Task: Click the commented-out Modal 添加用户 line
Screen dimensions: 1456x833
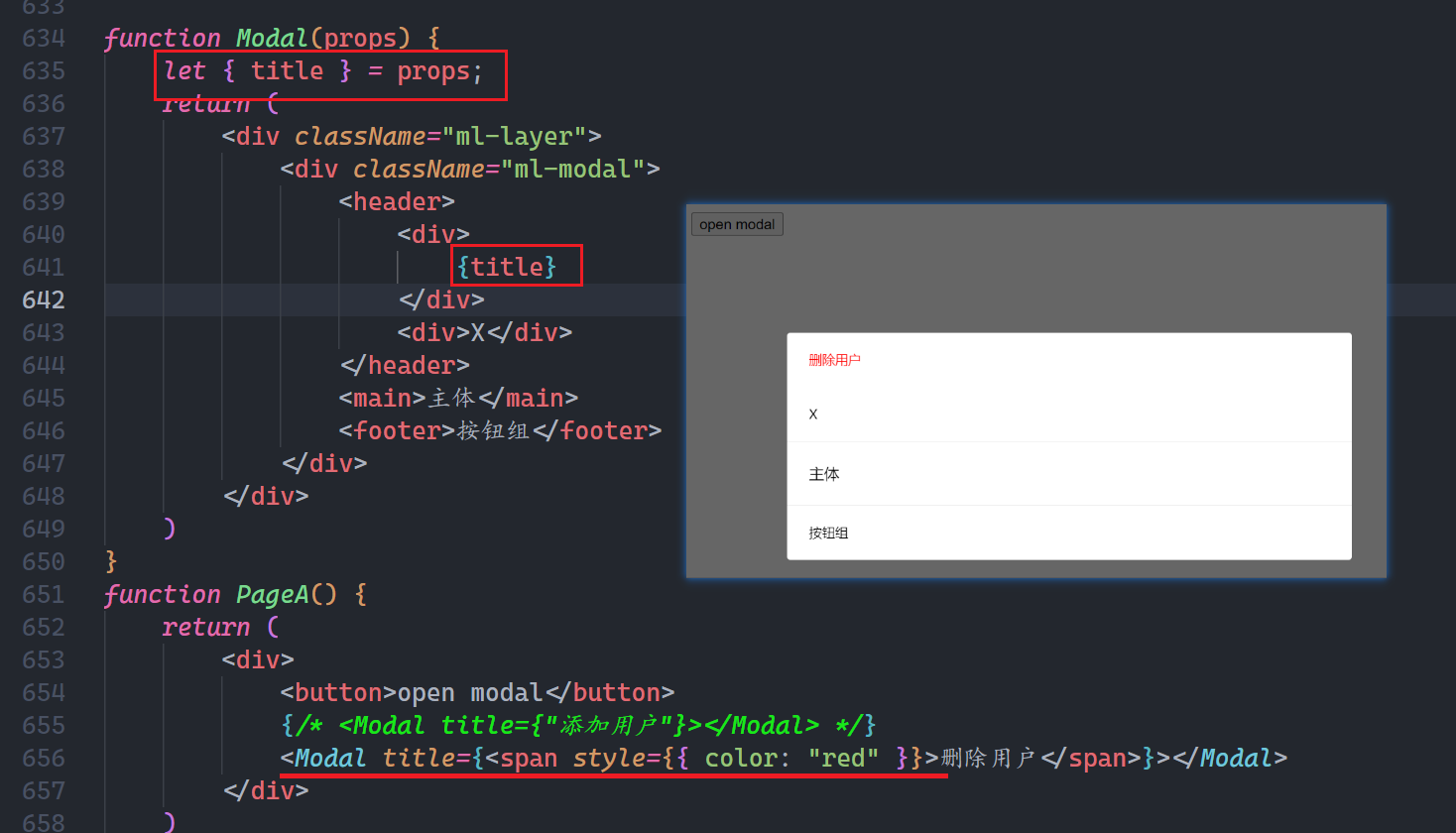Action: 578,725
